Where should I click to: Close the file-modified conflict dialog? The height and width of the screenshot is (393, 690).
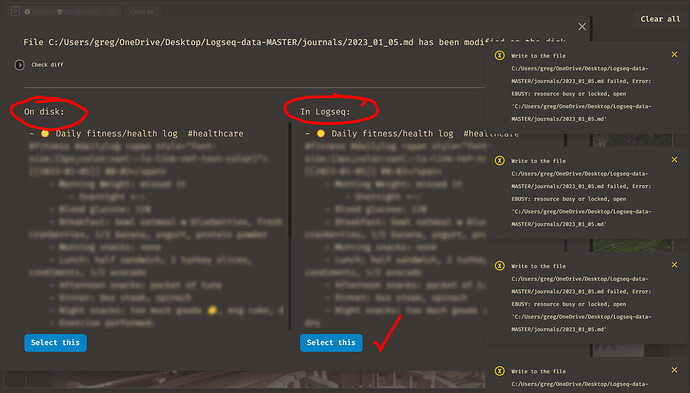coord(582,27)
